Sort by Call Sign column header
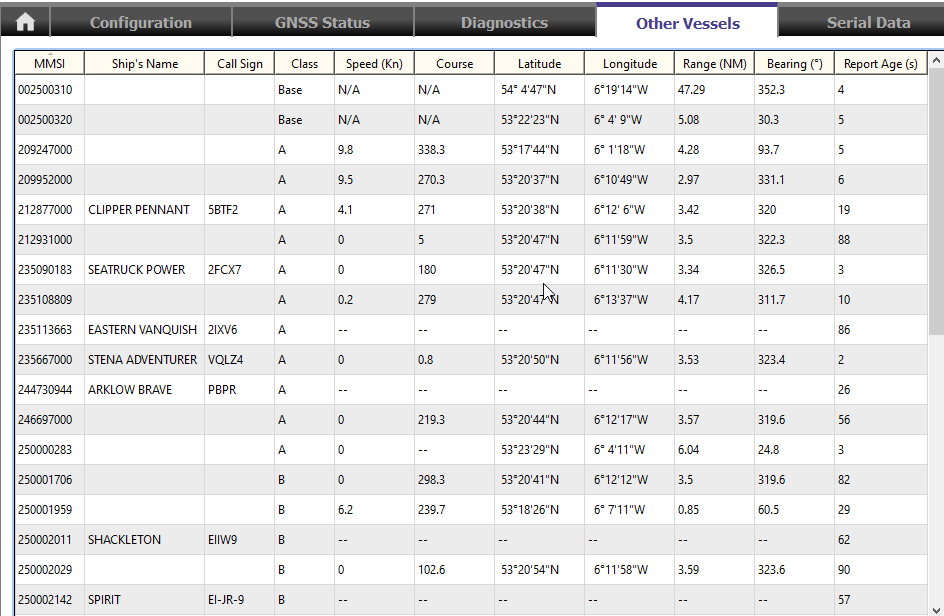 [x=240, y=63]
